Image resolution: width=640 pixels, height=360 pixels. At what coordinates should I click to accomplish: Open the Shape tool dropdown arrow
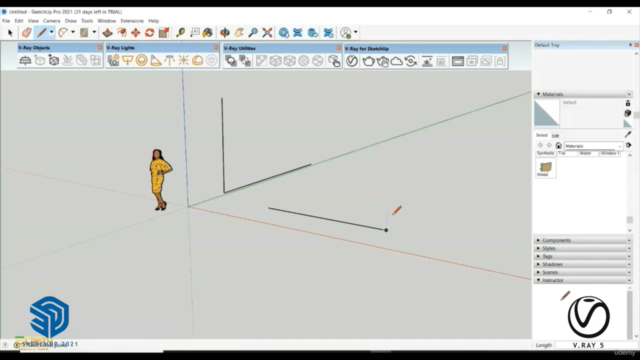pyautogui.click(x=94, y=32)
